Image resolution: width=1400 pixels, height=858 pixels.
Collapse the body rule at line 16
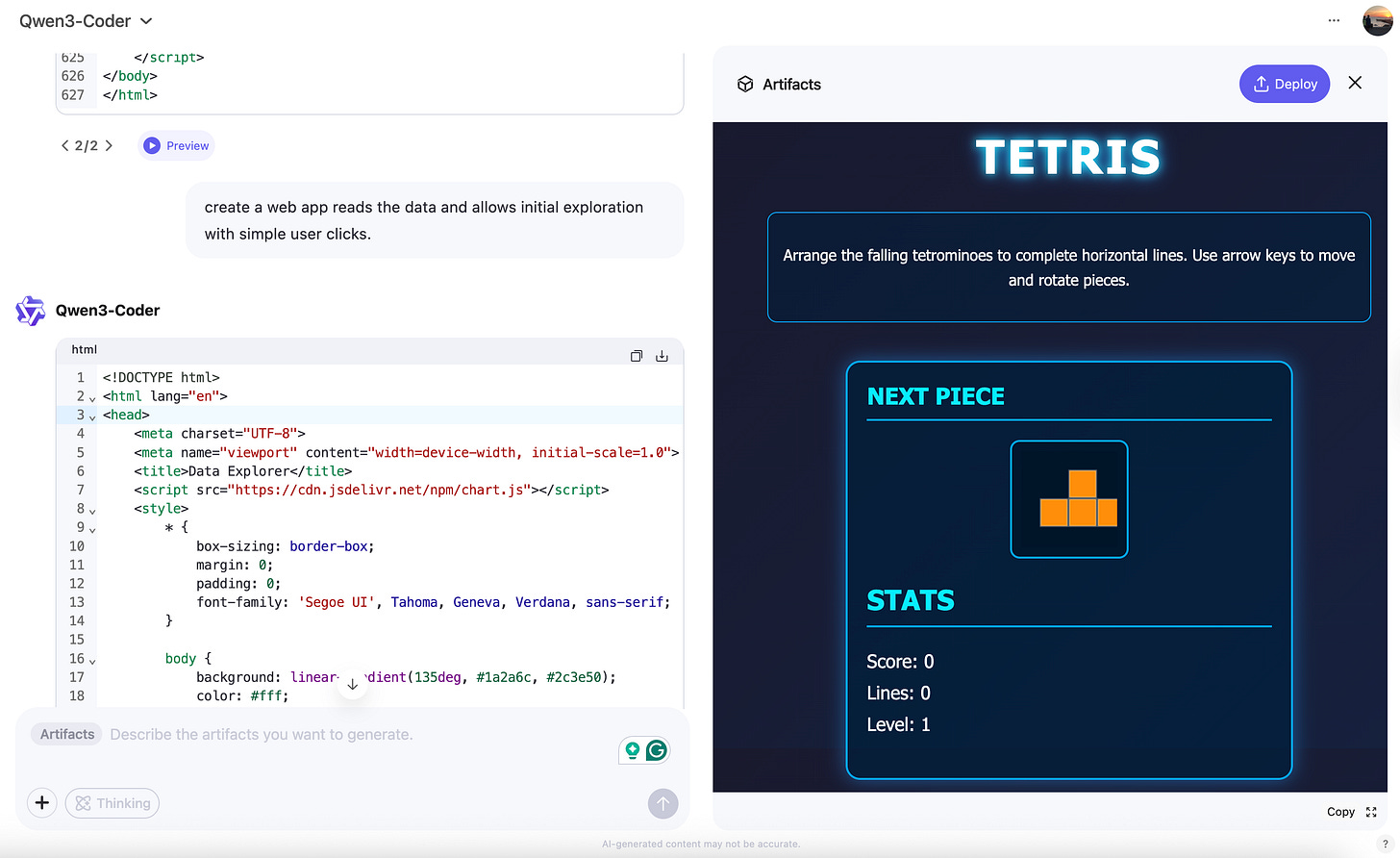tap(92, 660)
